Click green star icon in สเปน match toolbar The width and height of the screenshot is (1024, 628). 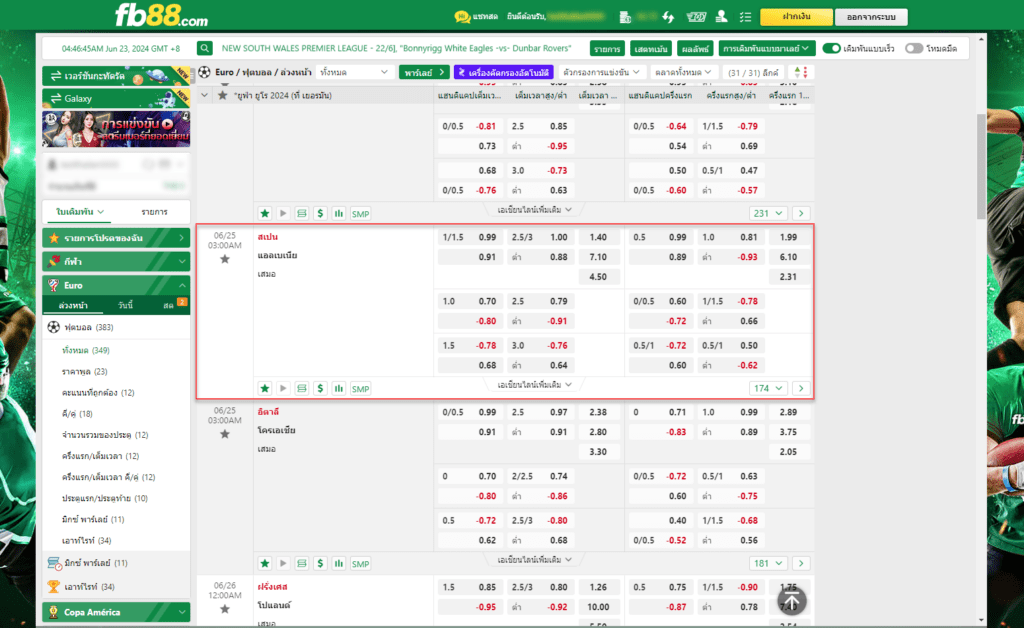pos(264,388)
